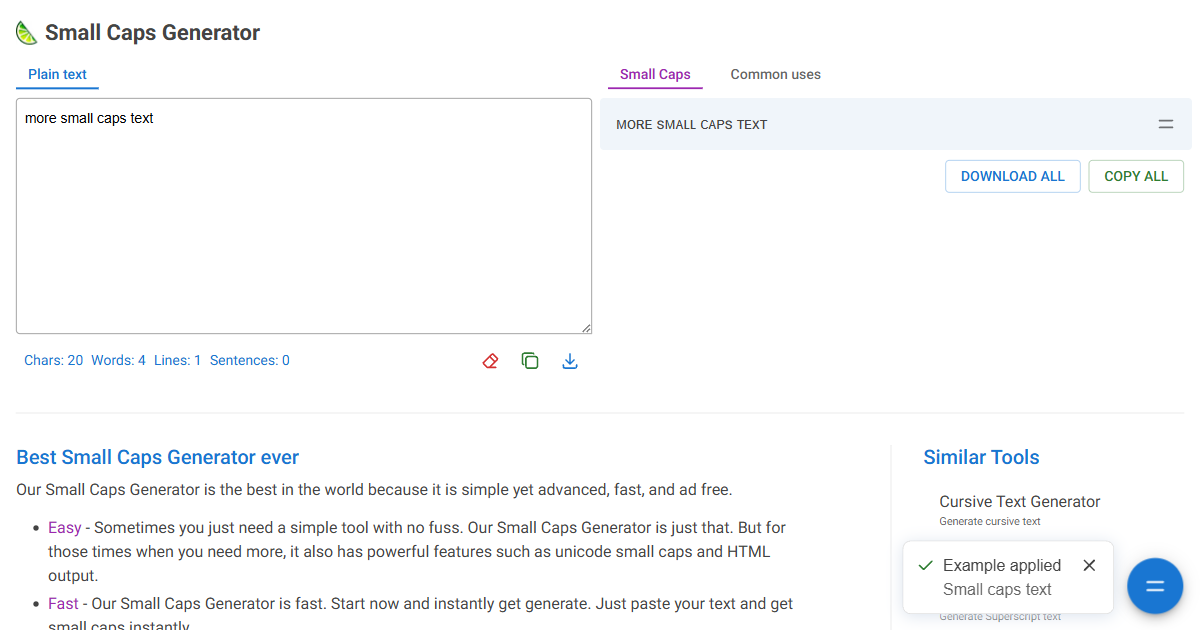Open the options icon on the small caps result row
The width and height of the screenshot is (1200, 630).
point(1166,125)
